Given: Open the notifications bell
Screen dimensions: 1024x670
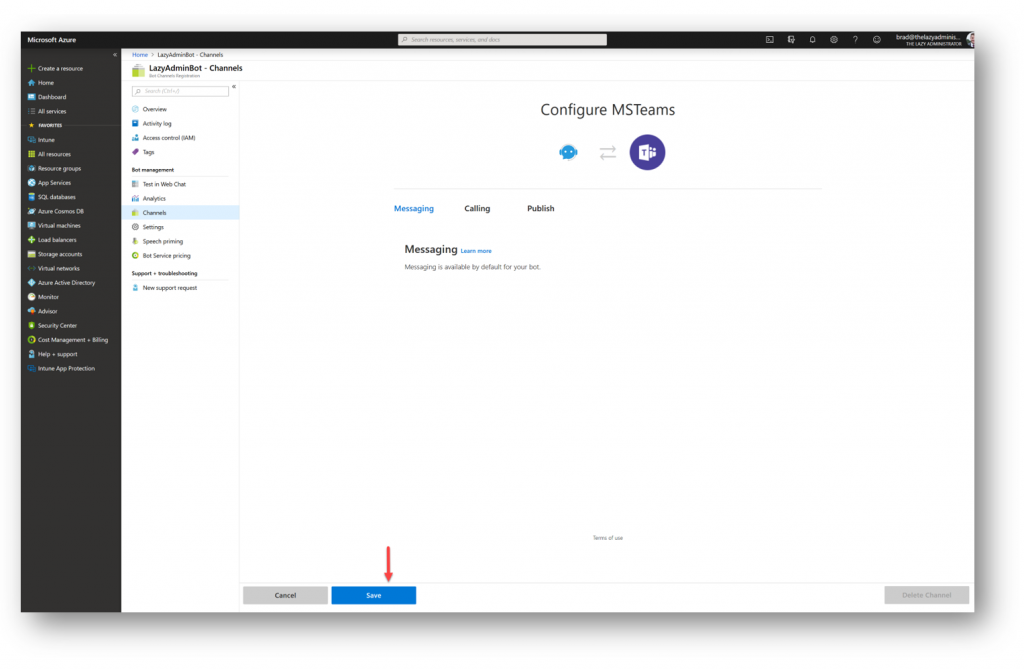Looking at the screenshot, I should (812, 40).
